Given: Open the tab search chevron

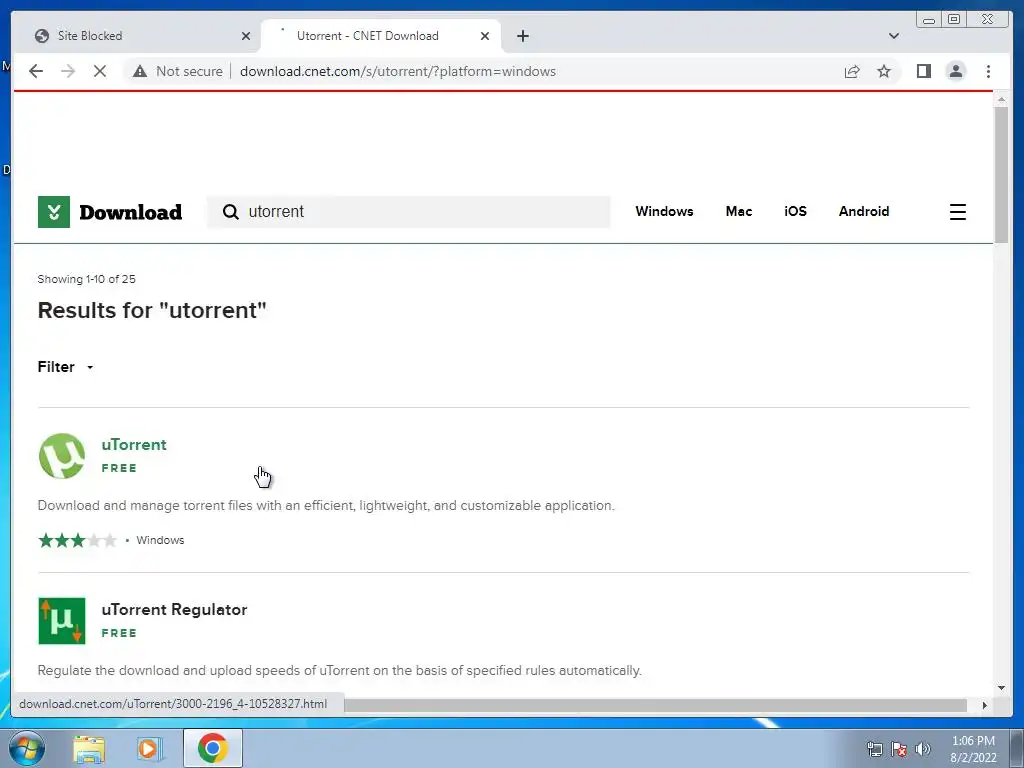Looking at the screenshot, I should pyautogui.click(x=893, y=36).
